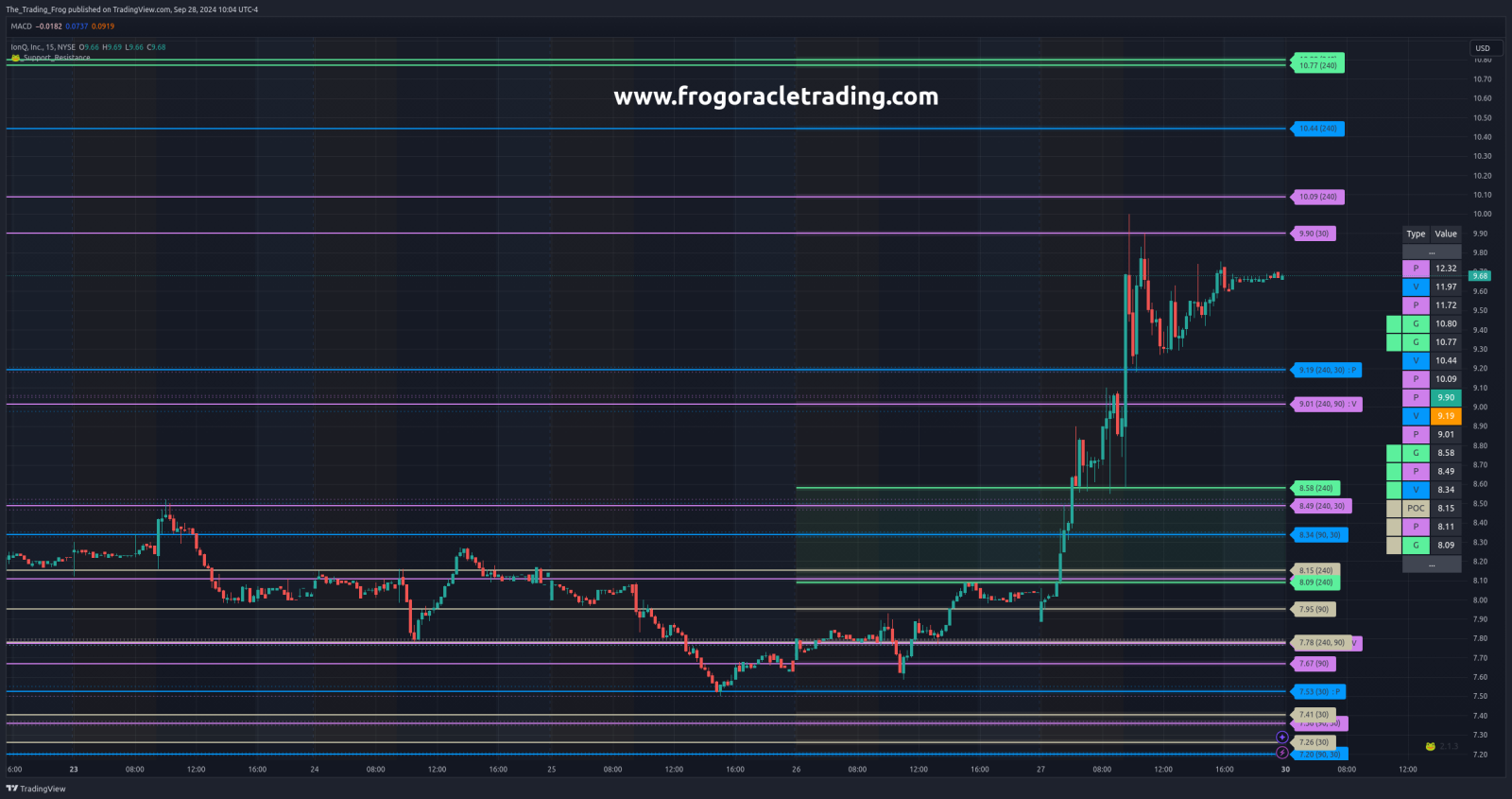Click the green swatch beside table value 8.58
Image resolution: width=1512 pixels, height=799 pixels.
1394,453
